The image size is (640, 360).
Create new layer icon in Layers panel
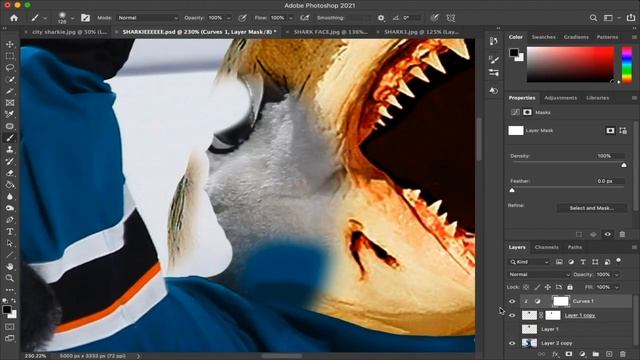click(609, 354)
